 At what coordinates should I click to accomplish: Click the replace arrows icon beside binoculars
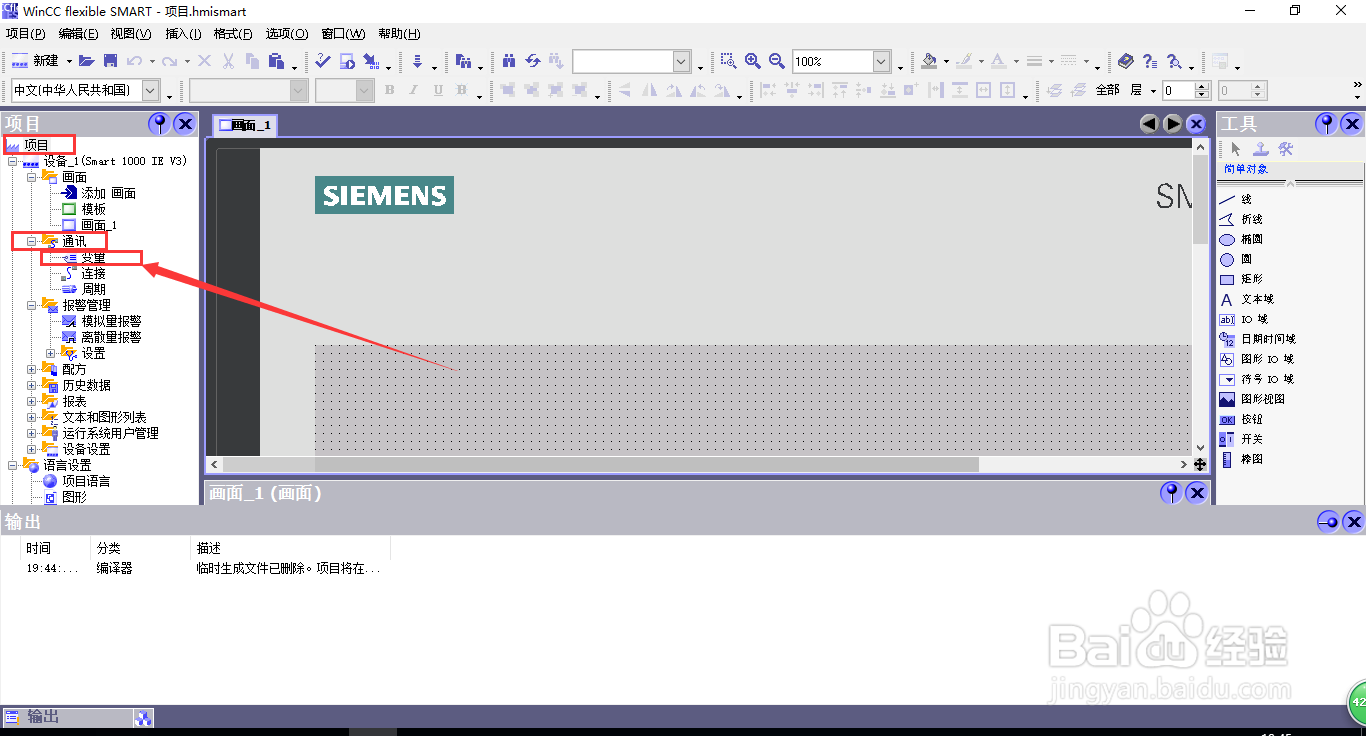coord(533,61)
